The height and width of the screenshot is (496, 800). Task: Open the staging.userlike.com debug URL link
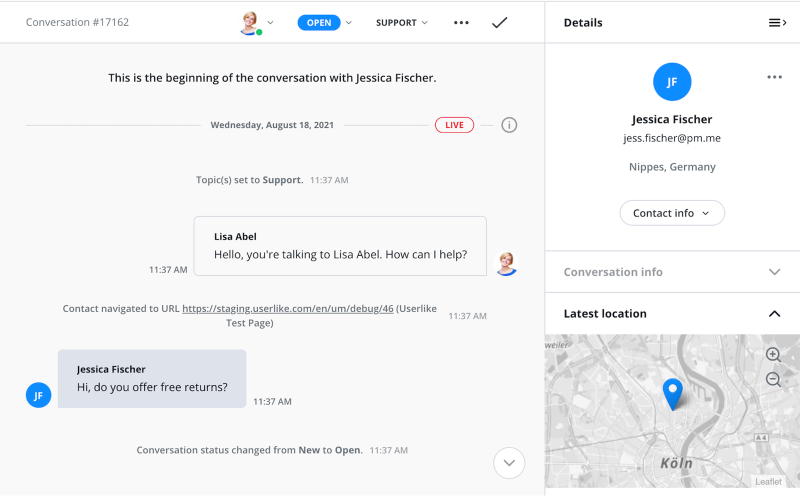(x=288, y=308)
